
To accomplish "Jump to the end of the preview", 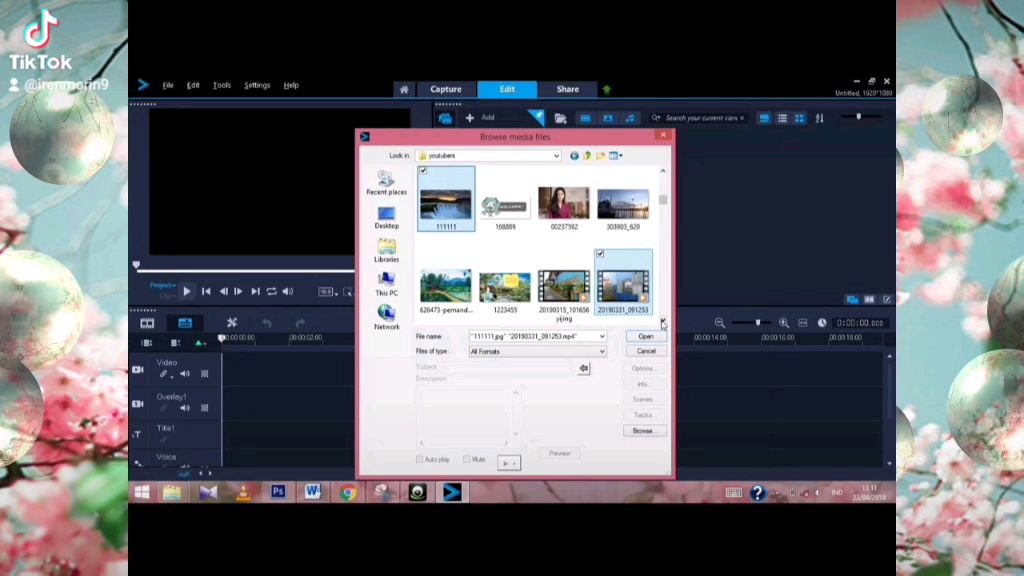I will pos(255,291).
